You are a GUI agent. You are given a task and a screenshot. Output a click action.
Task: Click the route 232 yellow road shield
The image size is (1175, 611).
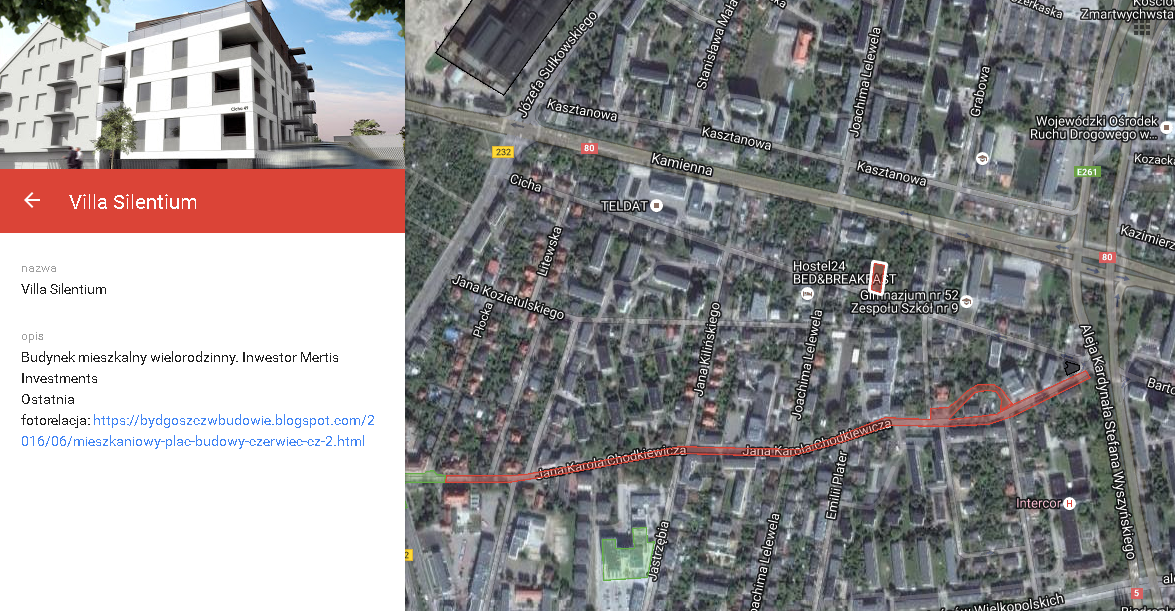tap(503, 152)
